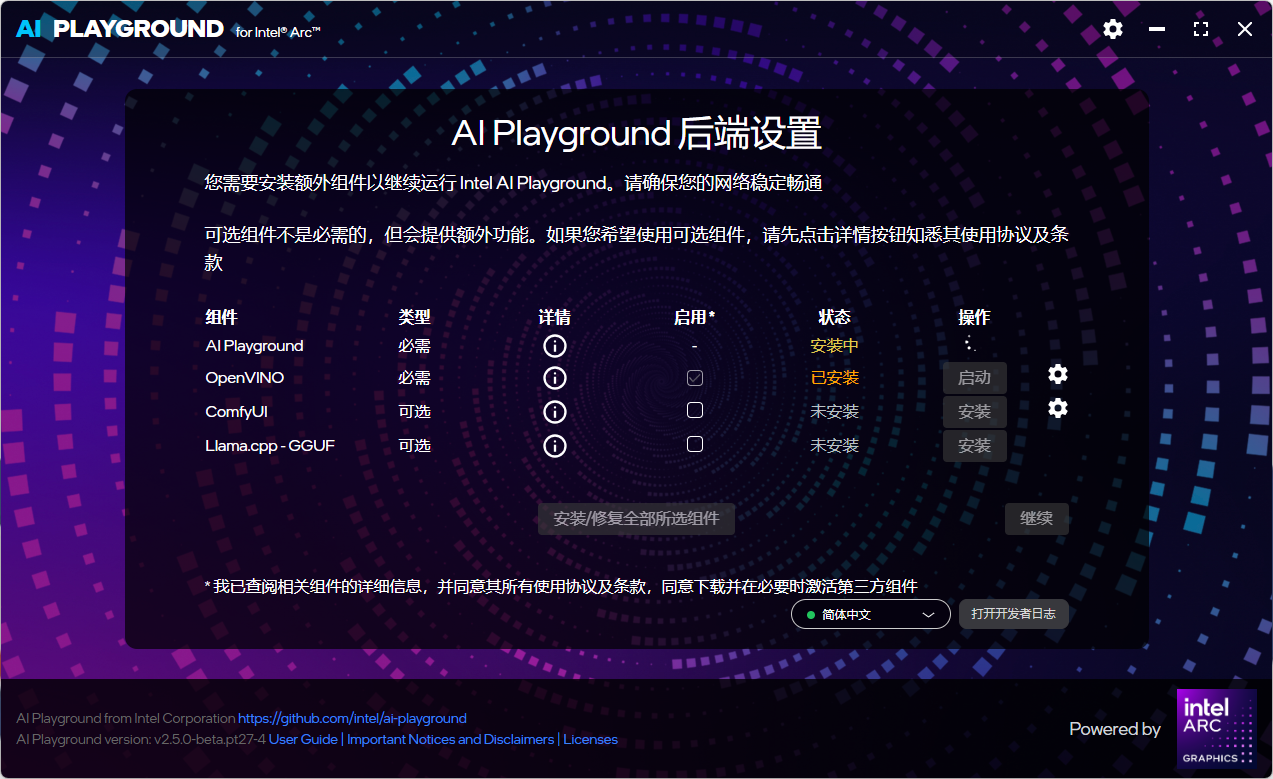Click the 安装 button for ComfyUI
1273x779 pixels.
tap(974, 412)
